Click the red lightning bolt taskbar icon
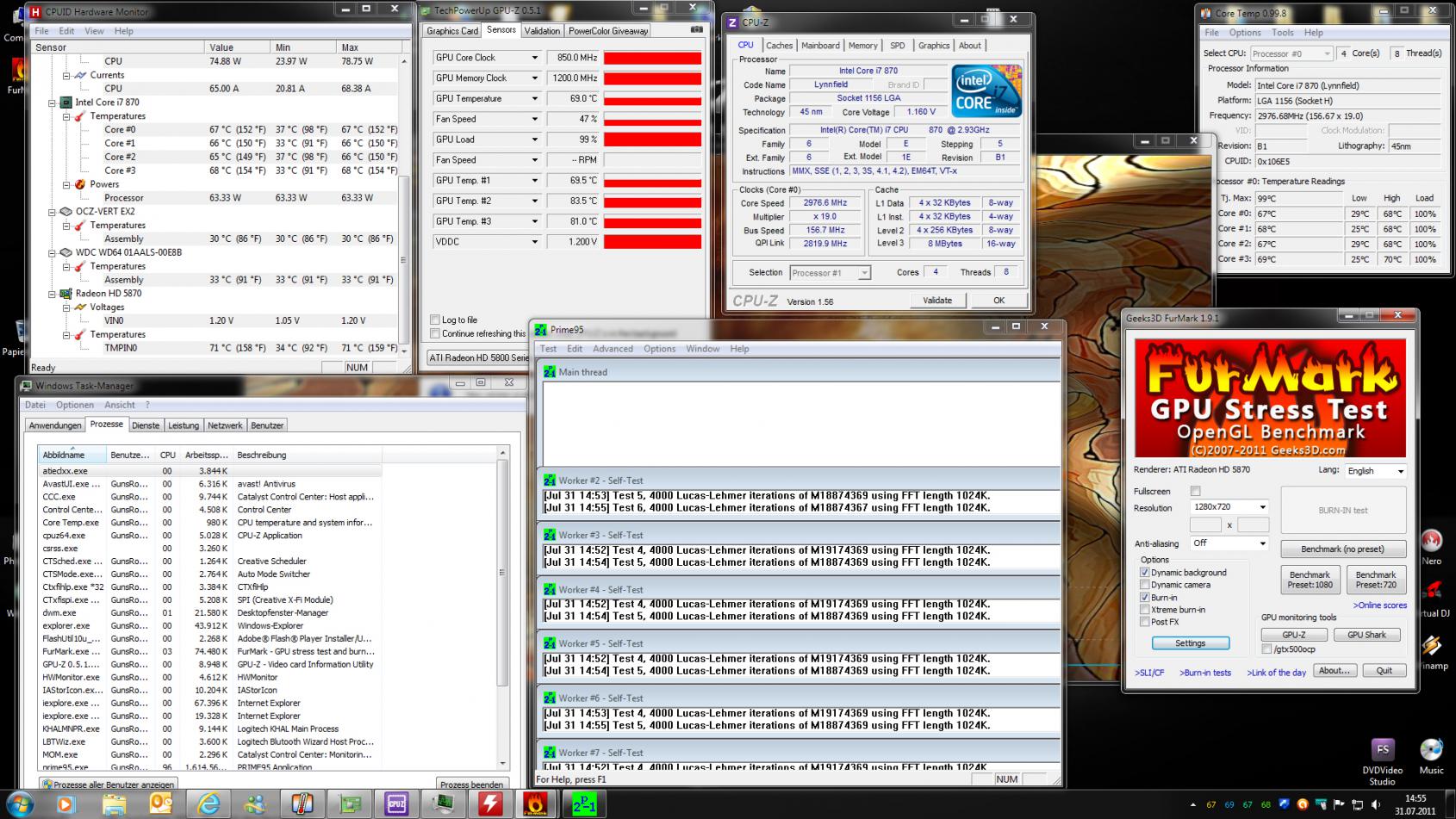Viewport: 1456px width, 819px height. [x=490, y=804]
